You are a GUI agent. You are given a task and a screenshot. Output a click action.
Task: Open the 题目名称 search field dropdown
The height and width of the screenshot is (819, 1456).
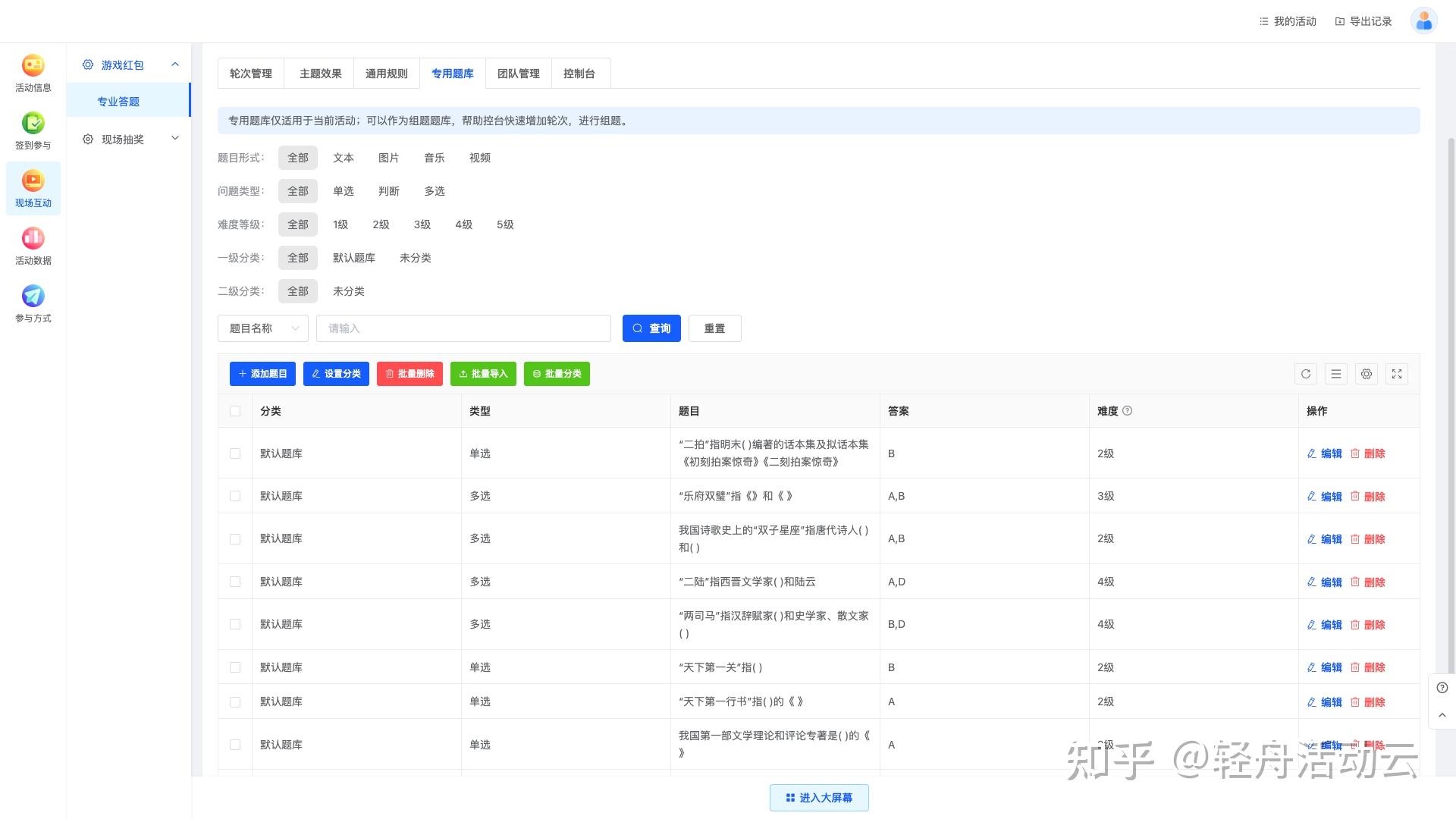click(x=263, y=328)
